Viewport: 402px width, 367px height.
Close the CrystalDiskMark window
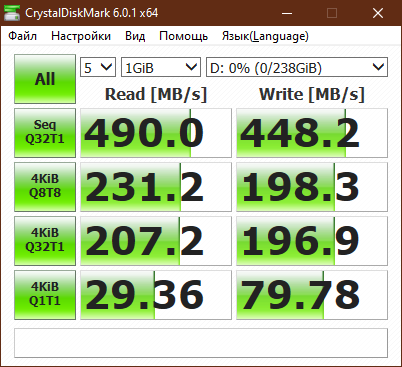(x=378, y=13)
